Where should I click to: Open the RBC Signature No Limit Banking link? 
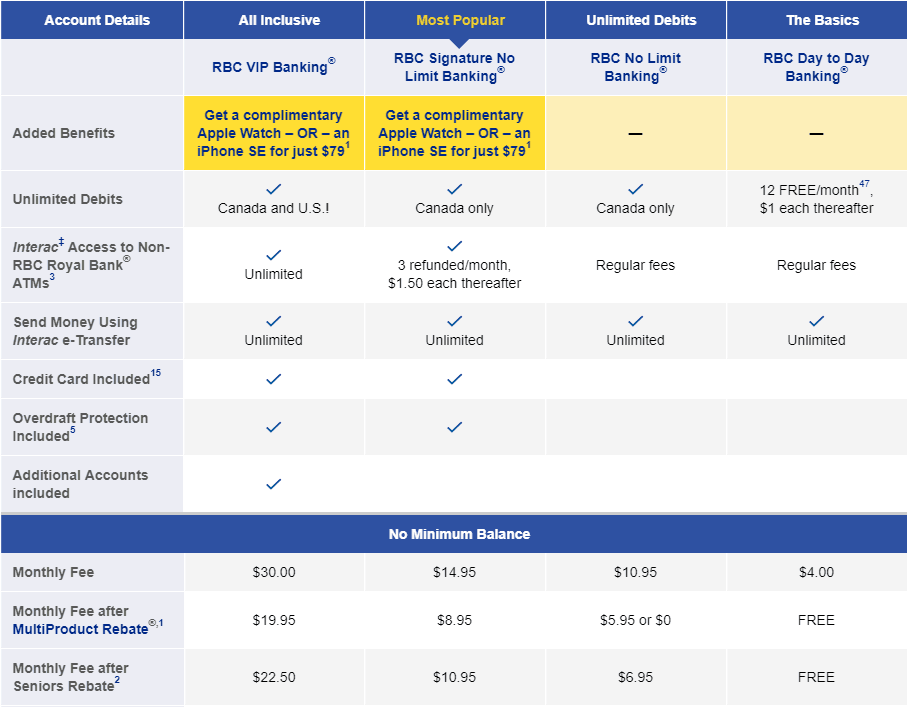(x=454, y=67)
